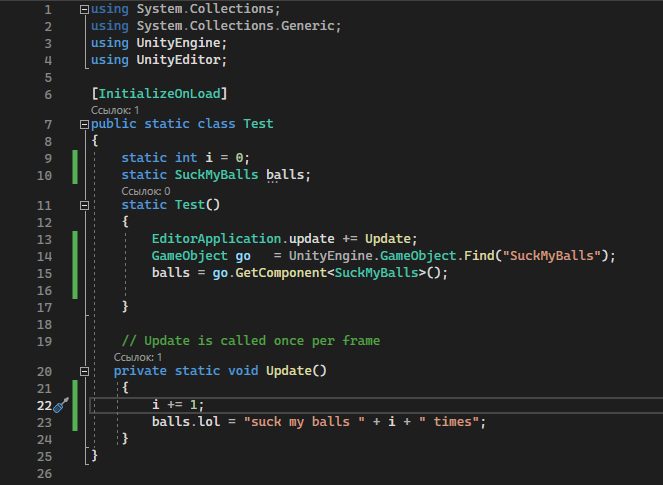Viewport: 663px width, 485px height.
Task: Click 'GetComponent' on line 15
Action: tap(281, 273)
